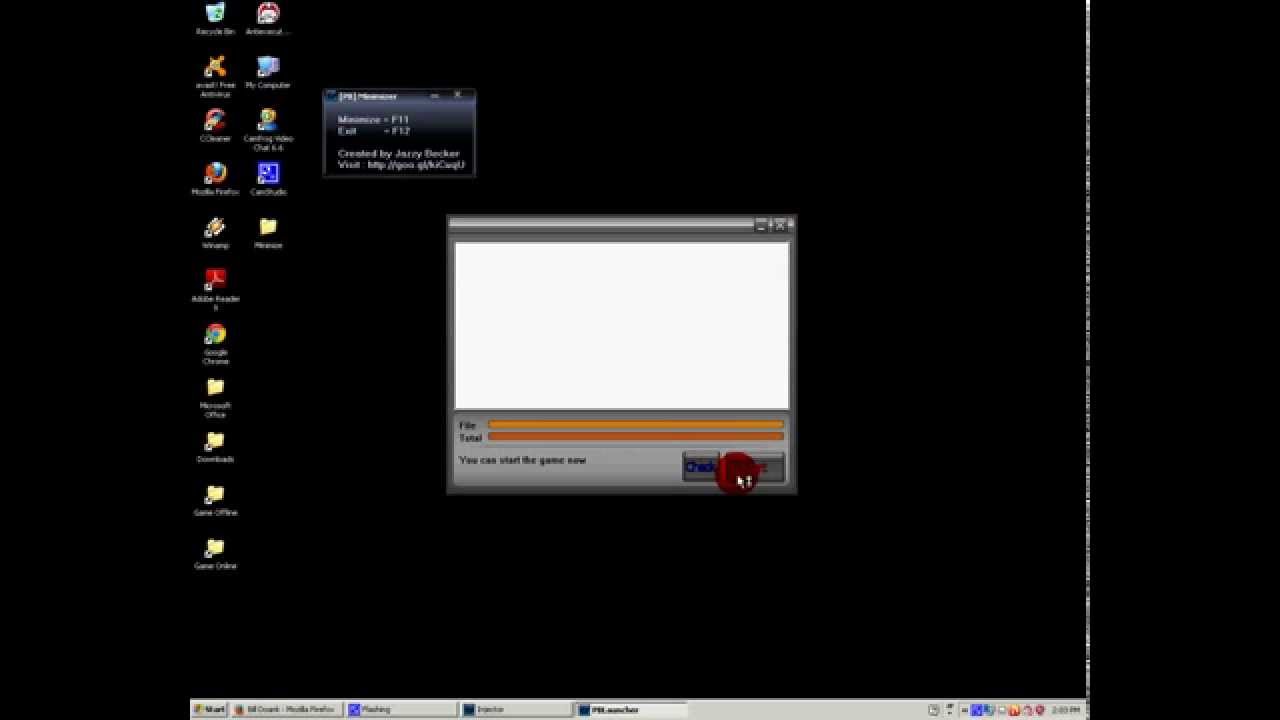Image resolution: width=1280 pixels, height=720 pixels.
Task: Click the Start game button in launcher
Action: [x=753, y=467]
